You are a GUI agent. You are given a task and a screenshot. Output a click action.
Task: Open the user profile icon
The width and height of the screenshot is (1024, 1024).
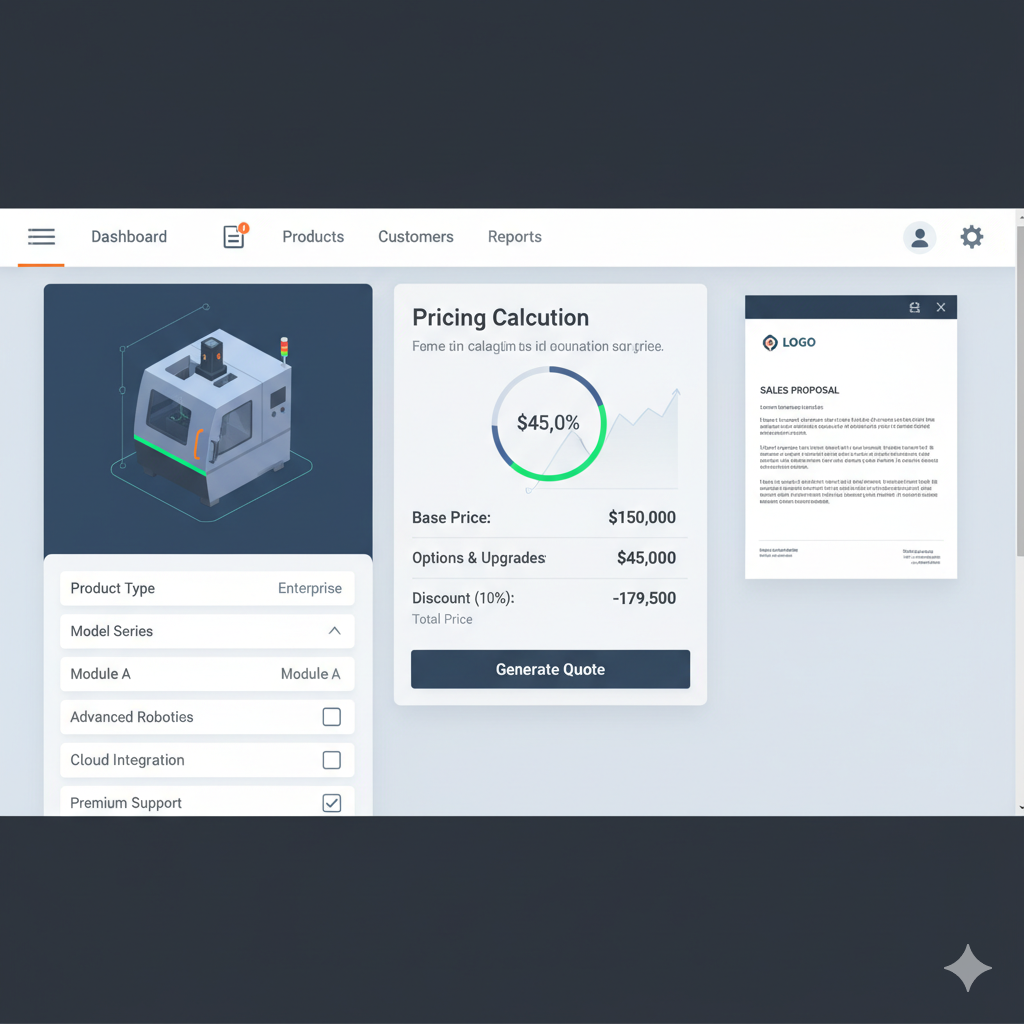click(x=919, y=237)
